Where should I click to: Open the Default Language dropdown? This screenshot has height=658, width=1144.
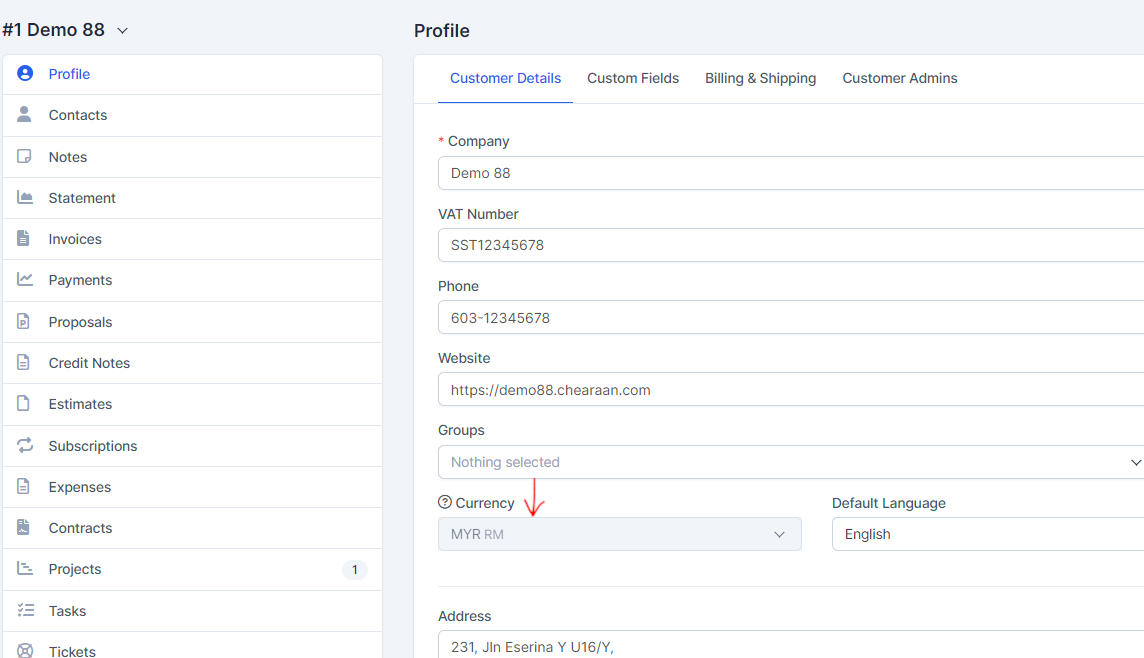click(x=987, y=534)
